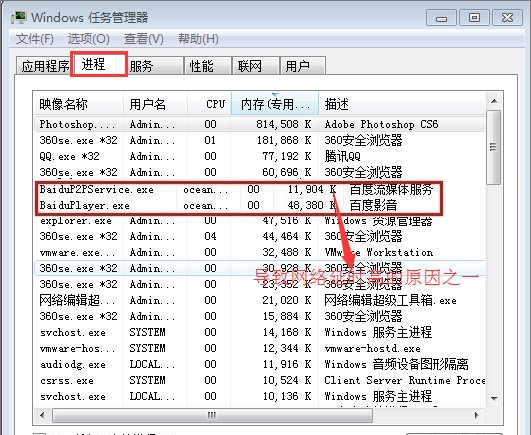Sort by 映像名称 column header

point(79,104)
